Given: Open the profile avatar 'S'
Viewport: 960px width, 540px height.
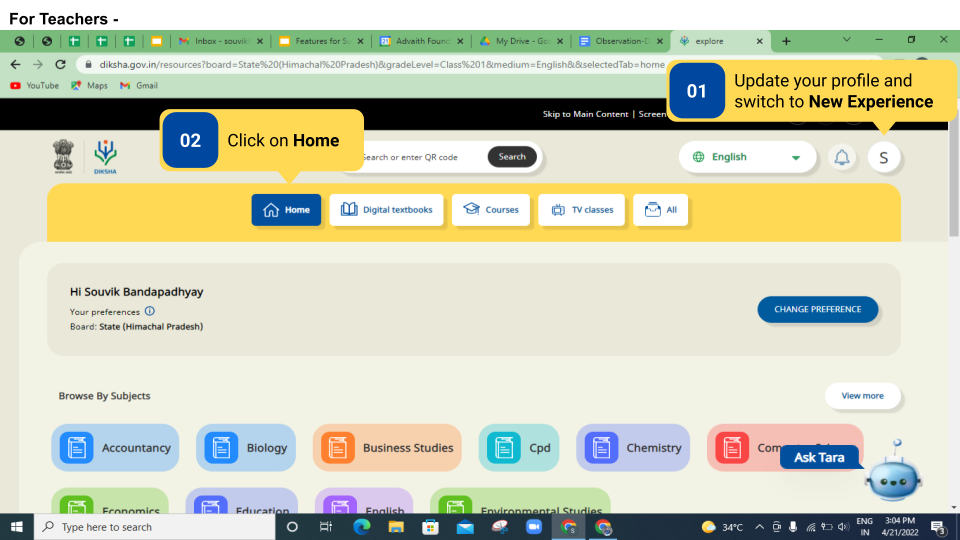Looking at the screenshot, I should [x=884, y=157].
